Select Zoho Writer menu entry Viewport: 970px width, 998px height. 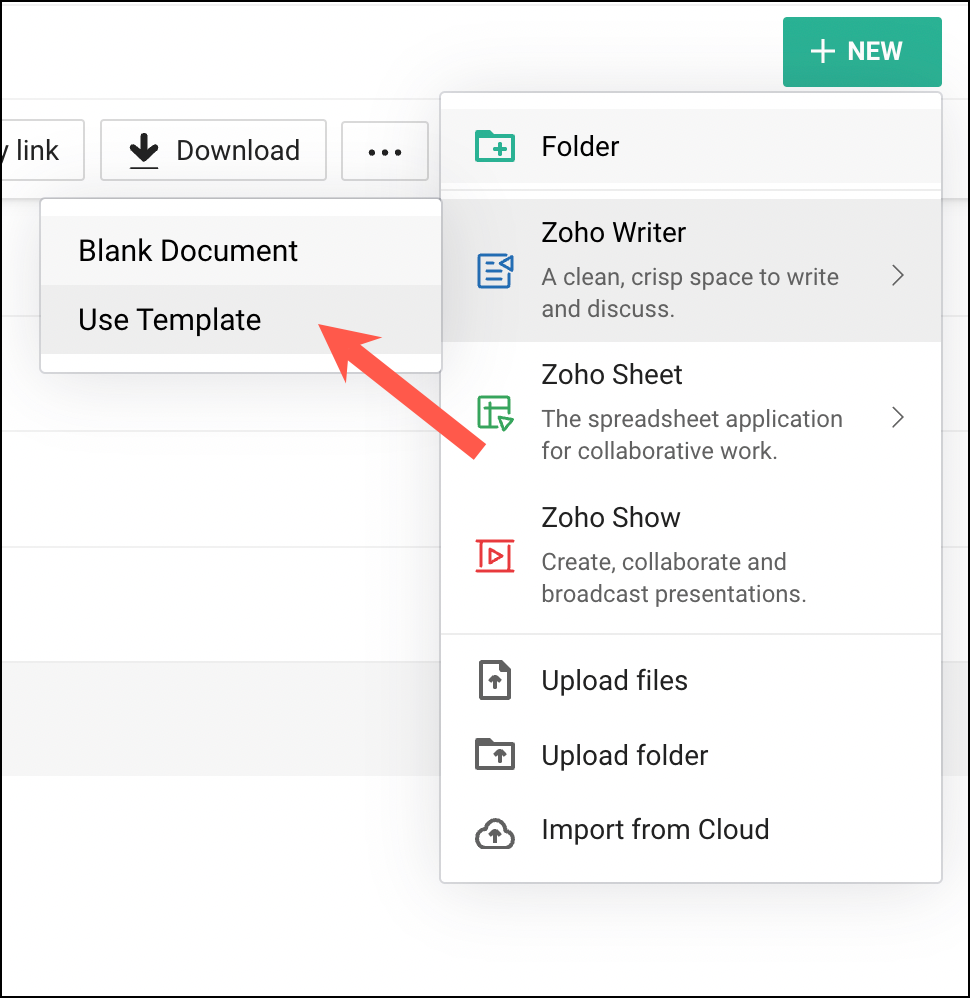tap(691, 271)
